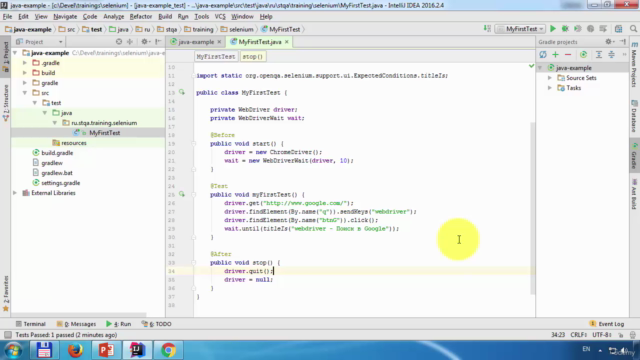Open 0: Messages tool window

tap(76, 324)
